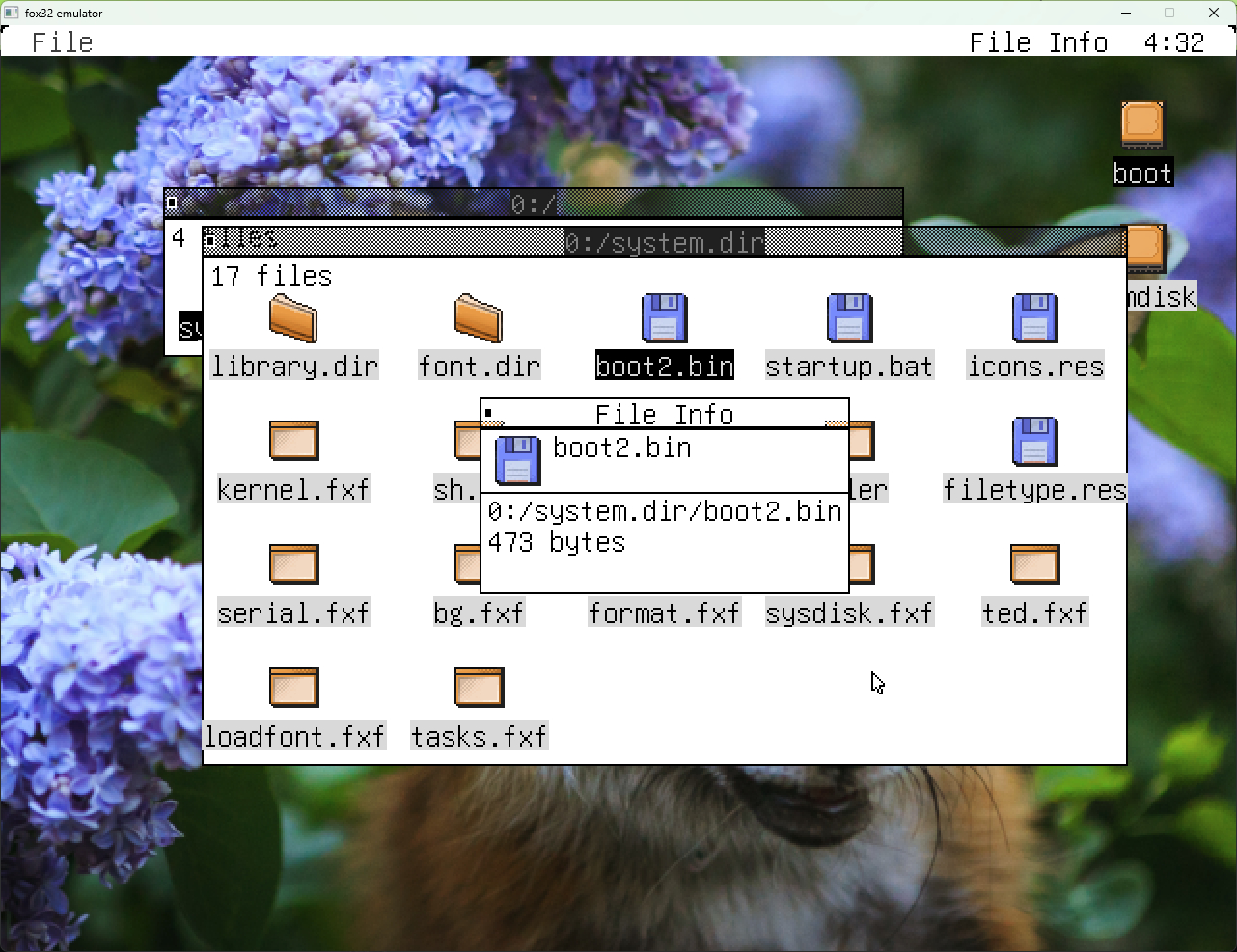Launch the serial.fxf program
Screen dimensions: 1237x952
(x=293, y=565)
